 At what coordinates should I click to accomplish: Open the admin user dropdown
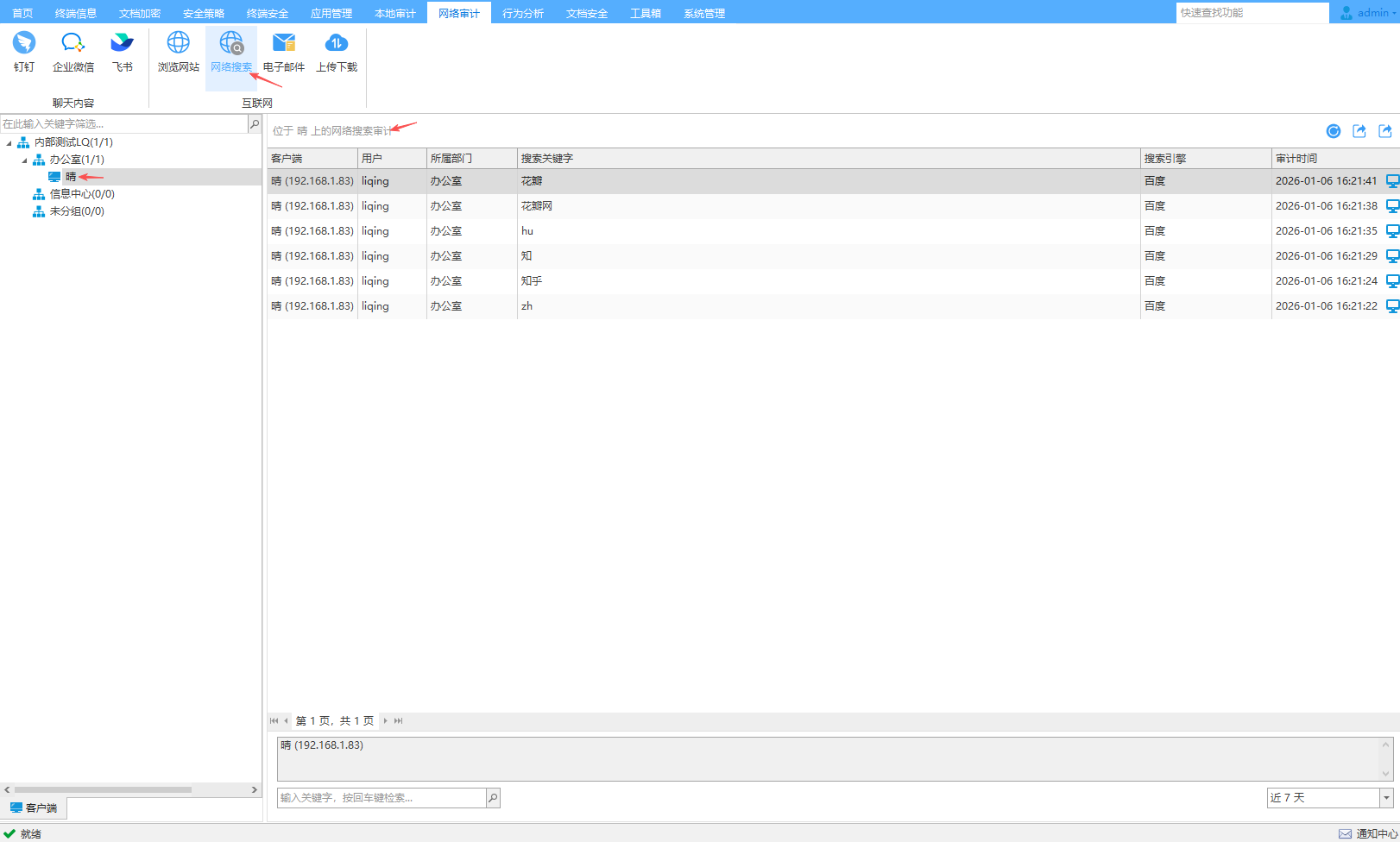1369,13
